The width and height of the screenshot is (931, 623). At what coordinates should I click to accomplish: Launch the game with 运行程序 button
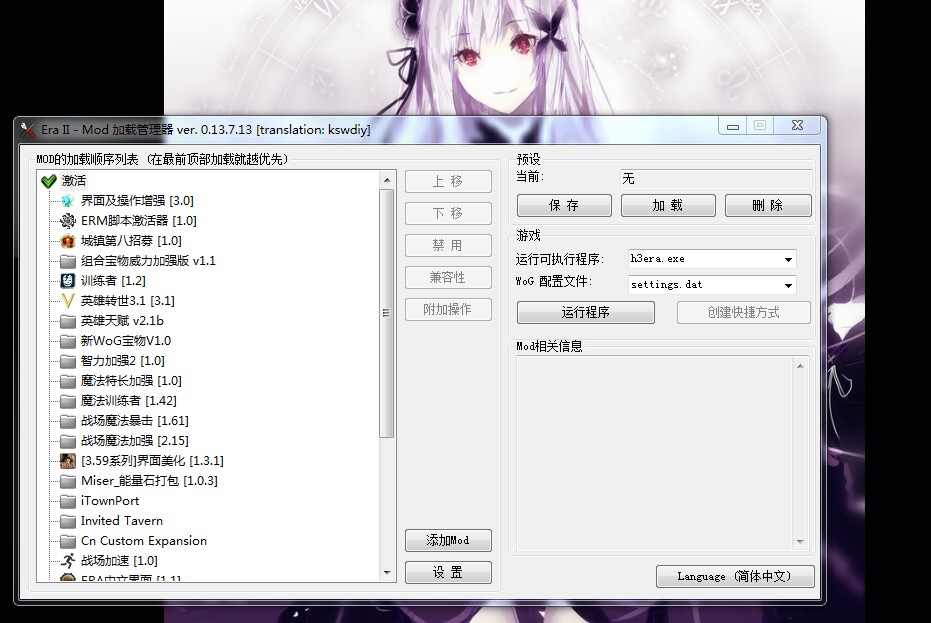585,312
